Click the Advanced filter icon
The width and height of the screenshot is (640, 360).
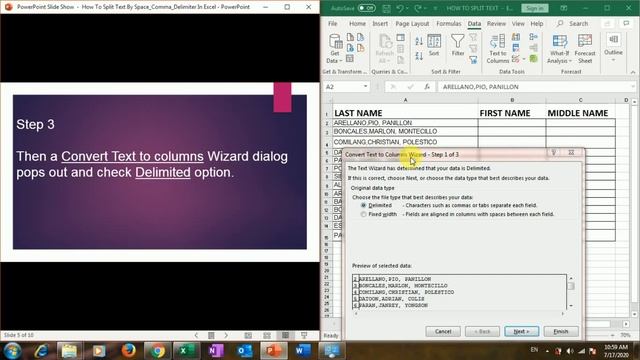point(473,60)
